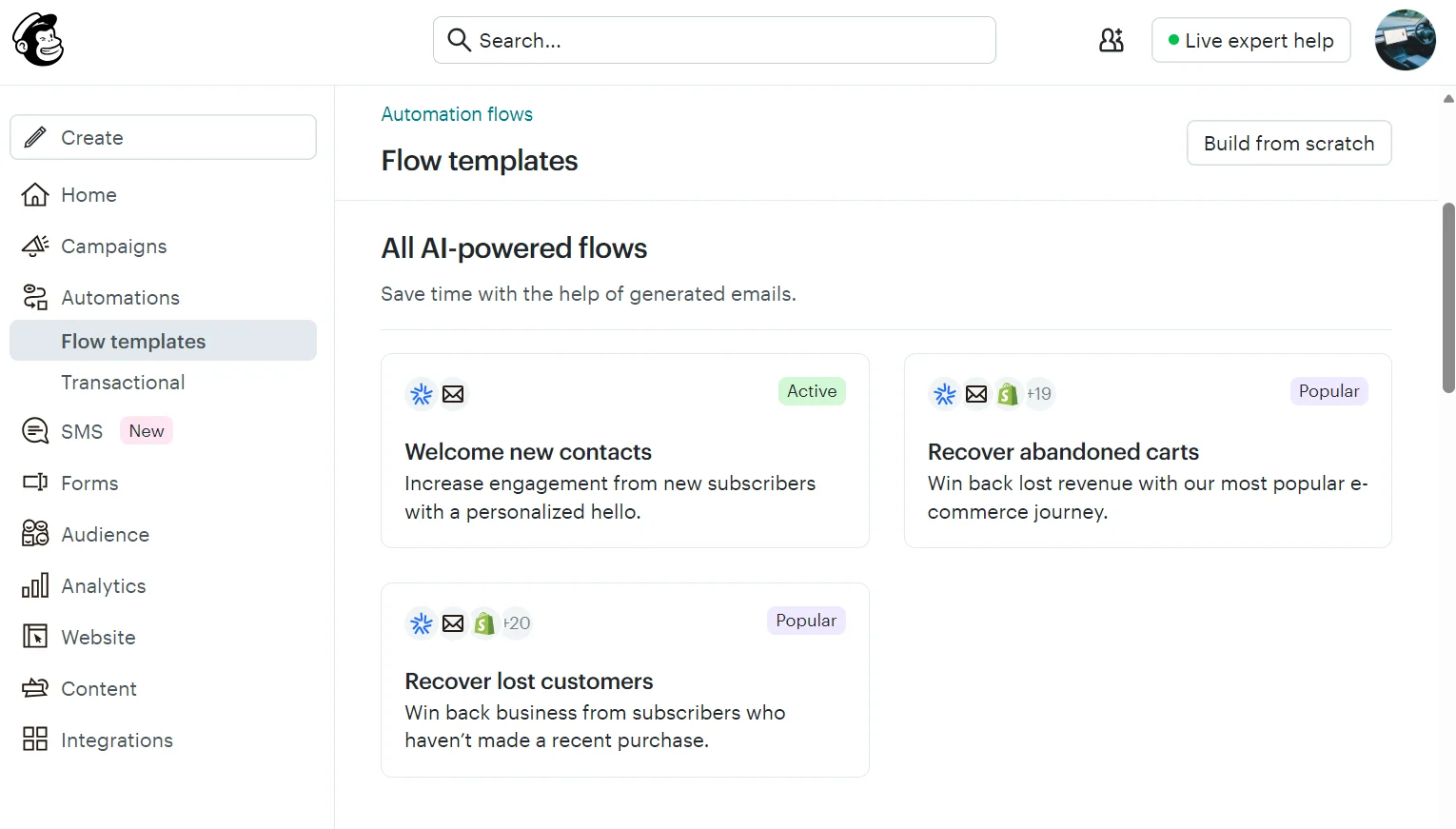Click Shopify icon on Recover lost customers
This screenshot has width=1456, height=829.
(484, 623)
